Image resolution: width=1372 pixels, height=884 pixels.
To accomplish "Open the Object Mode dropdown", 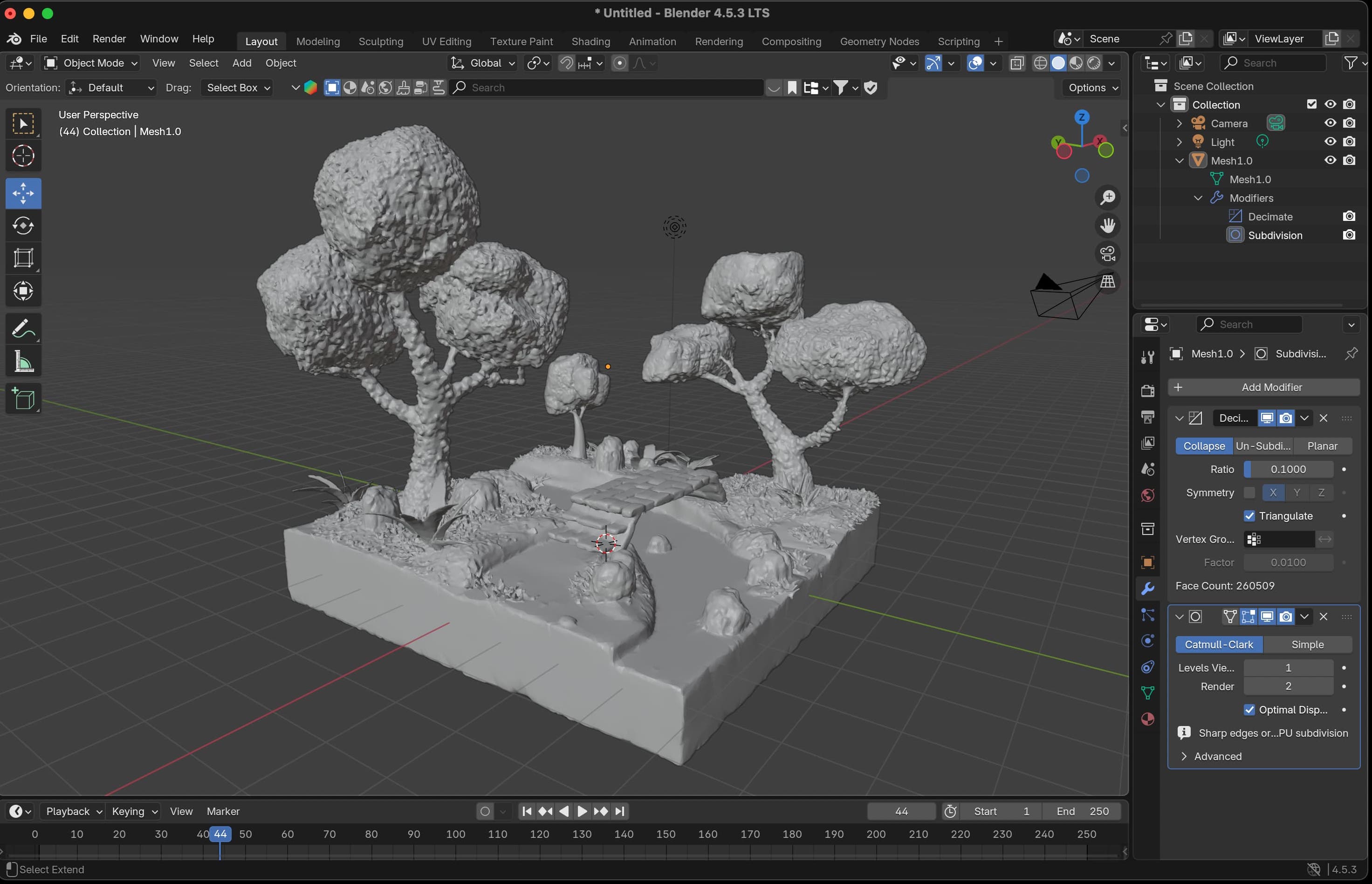I will click(x=92, y=63).
